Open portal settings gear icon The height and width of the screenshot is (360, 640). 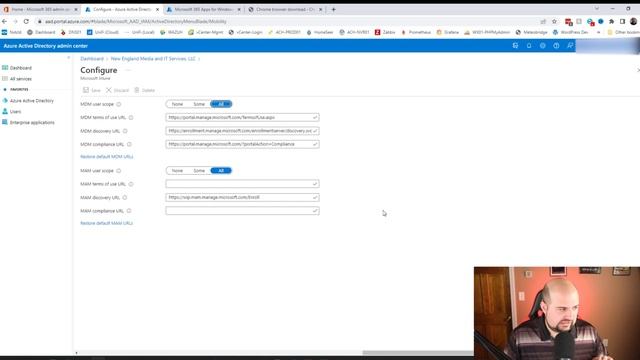point(542,46)
